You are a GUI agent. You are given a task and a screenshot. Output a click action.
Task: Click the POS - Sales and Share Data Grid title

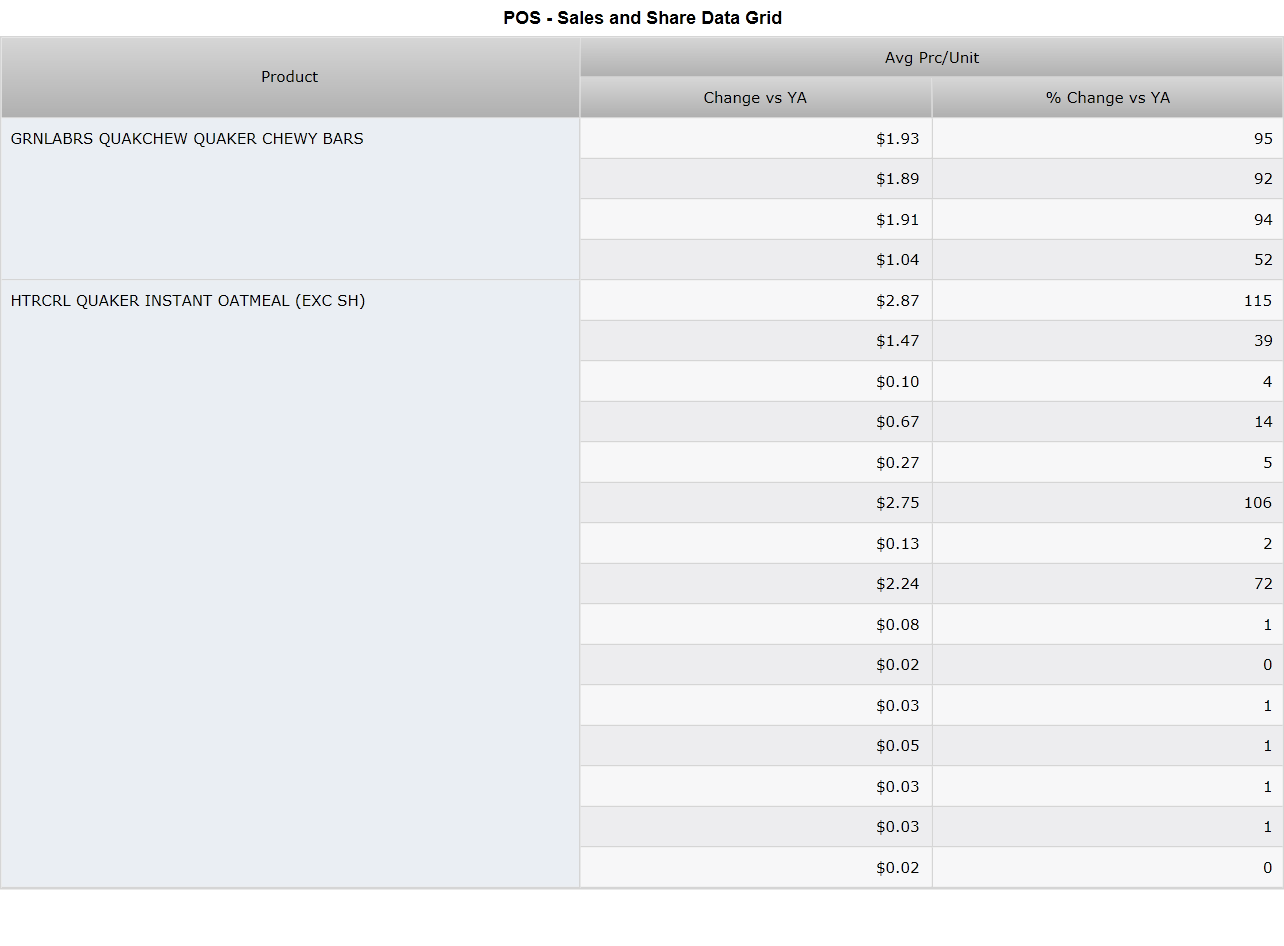tap(643, 18)
